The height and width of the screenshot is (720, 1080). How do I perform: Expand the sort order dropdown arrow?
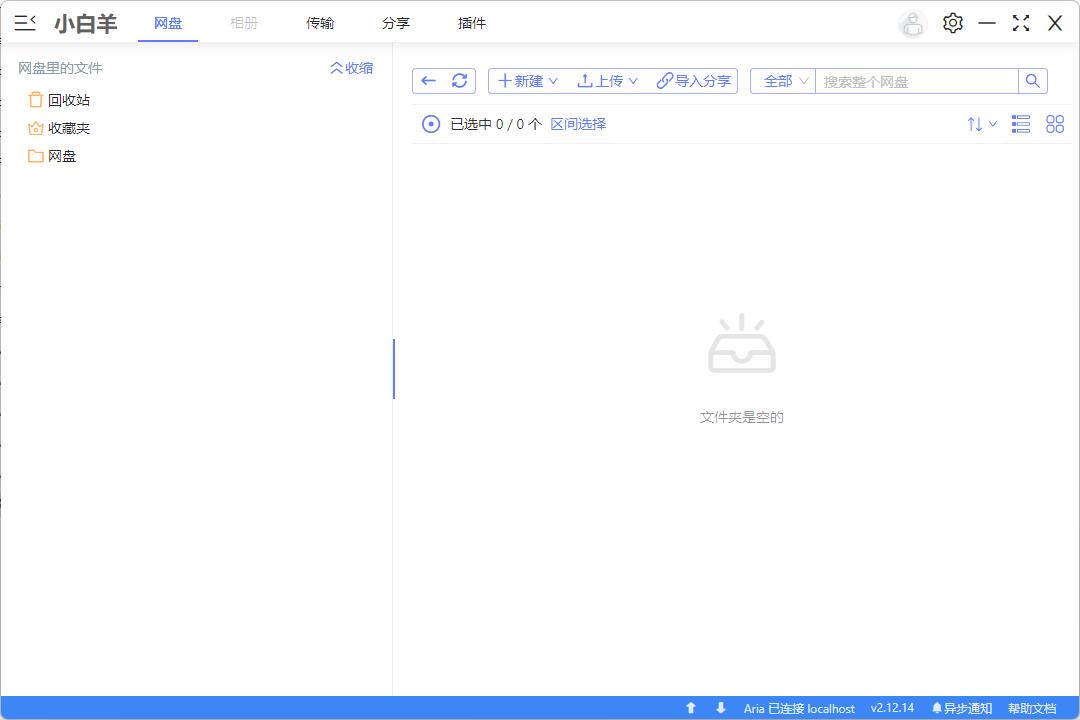(x=980, y=124)
